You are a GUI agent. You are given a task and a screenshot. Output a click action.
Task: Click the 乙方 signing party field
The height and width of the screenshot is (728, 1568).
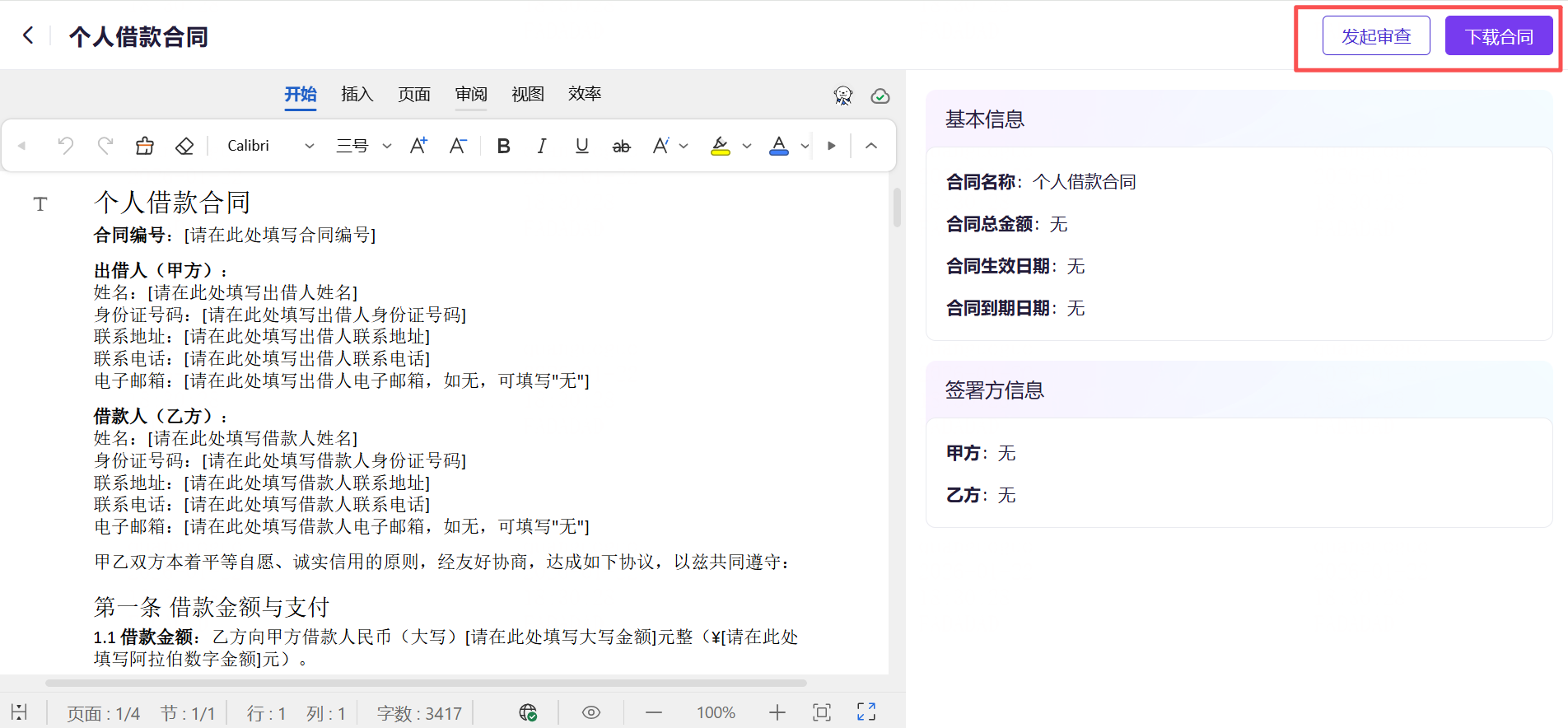[981, 495]
